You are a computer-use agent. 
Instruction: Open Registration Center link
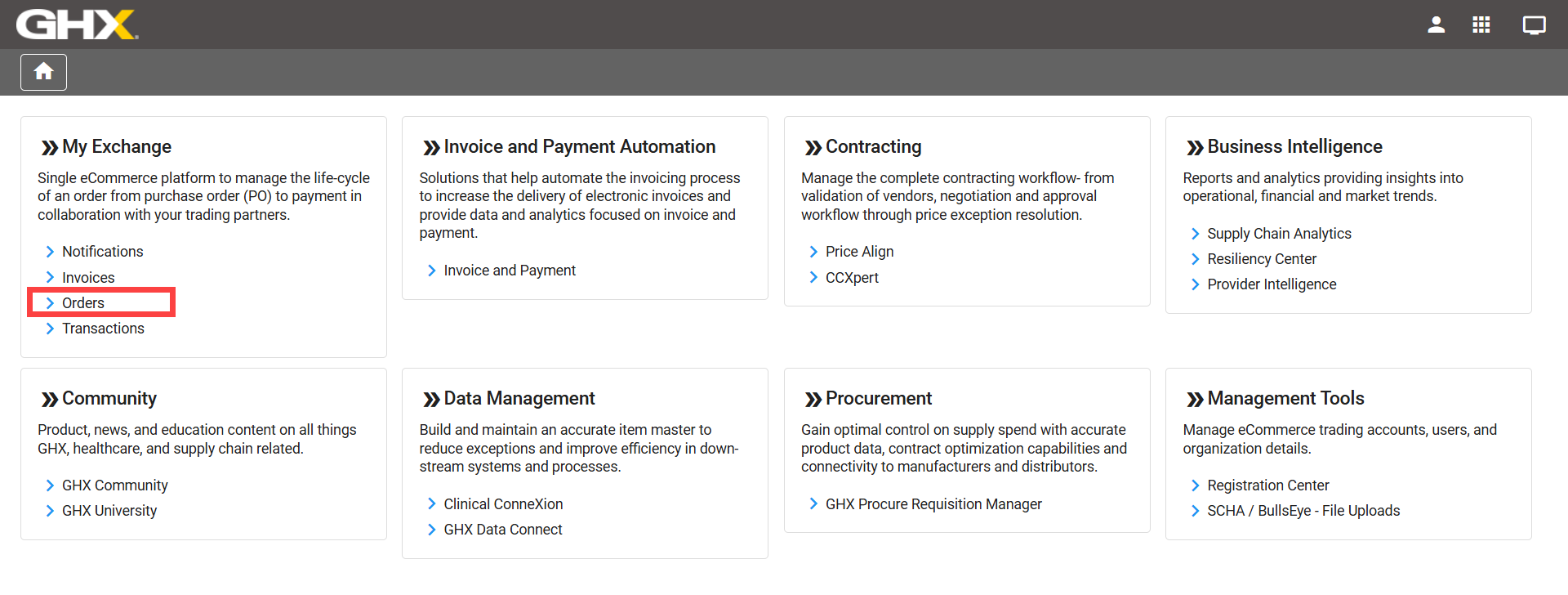tap(1267, 485)
